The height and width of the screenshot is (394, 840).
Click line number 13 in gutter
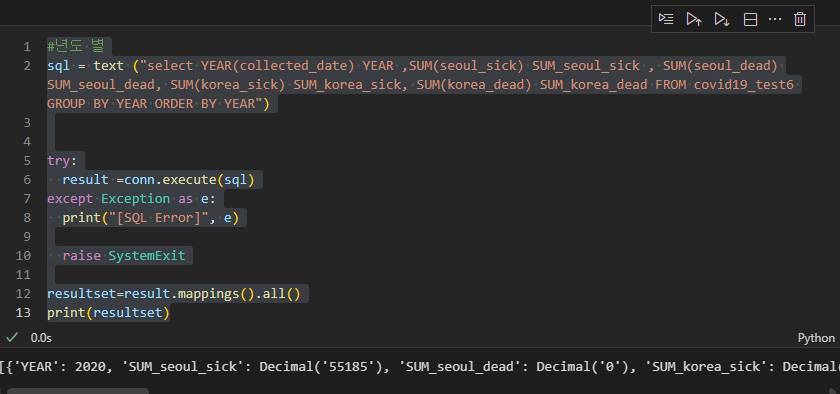tap(23, 313)
